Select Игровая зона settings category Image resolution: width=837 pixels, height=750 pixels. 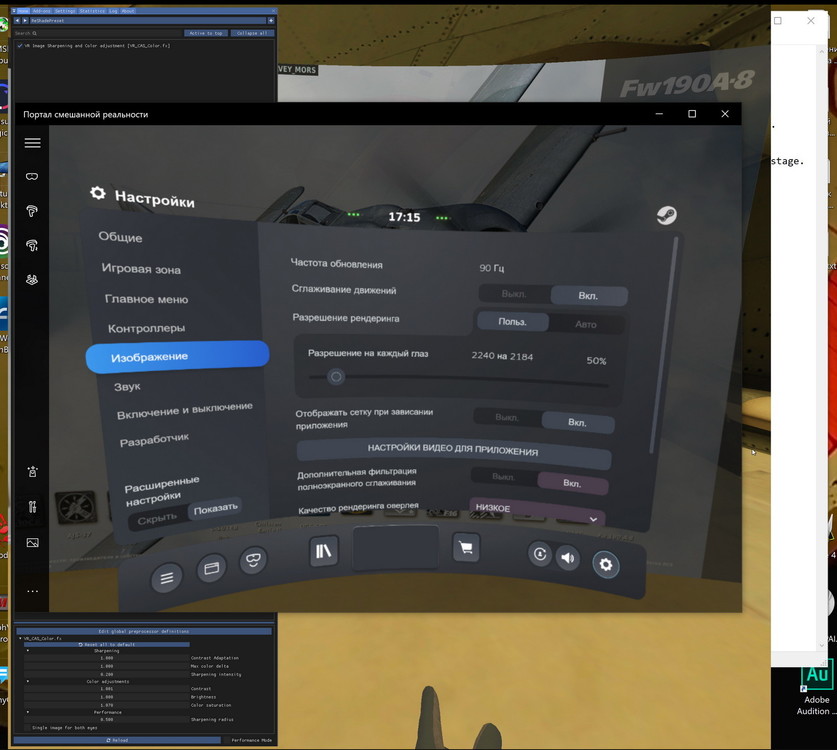tap(141, 269)
